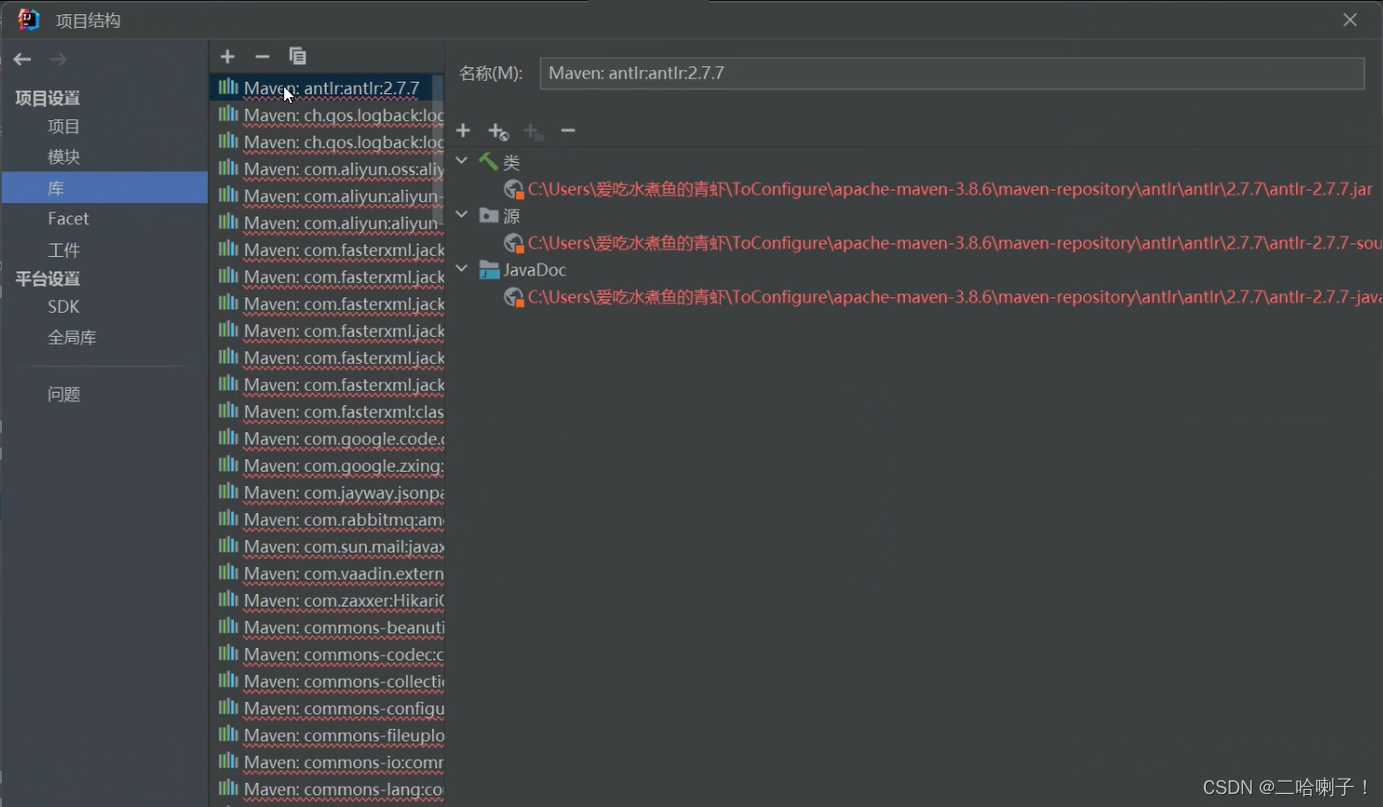The height and width of the screenshot is (807, 1383).
Task: Open 问题 problems section
Action: click(x=64, y=395)
